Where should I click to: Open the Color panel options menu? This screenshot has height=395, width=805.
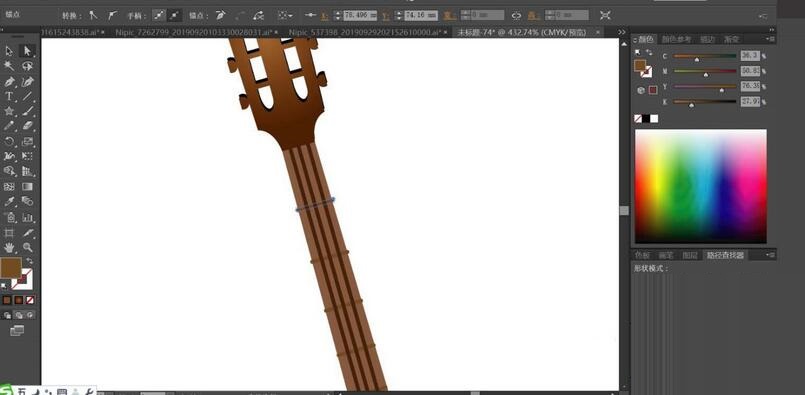771,39
